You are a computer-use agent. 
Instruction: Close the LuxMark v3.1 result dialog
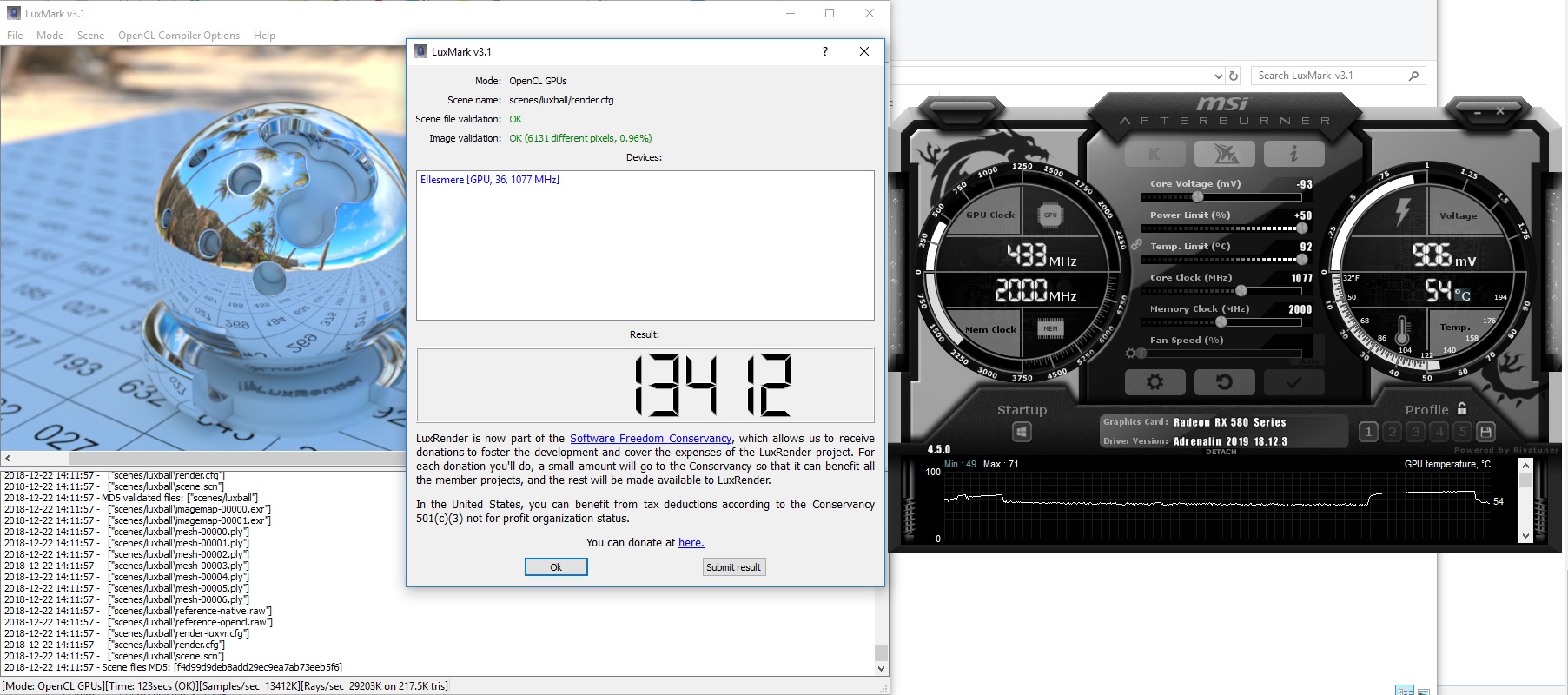pyautogui.click(x=864, y=51)
